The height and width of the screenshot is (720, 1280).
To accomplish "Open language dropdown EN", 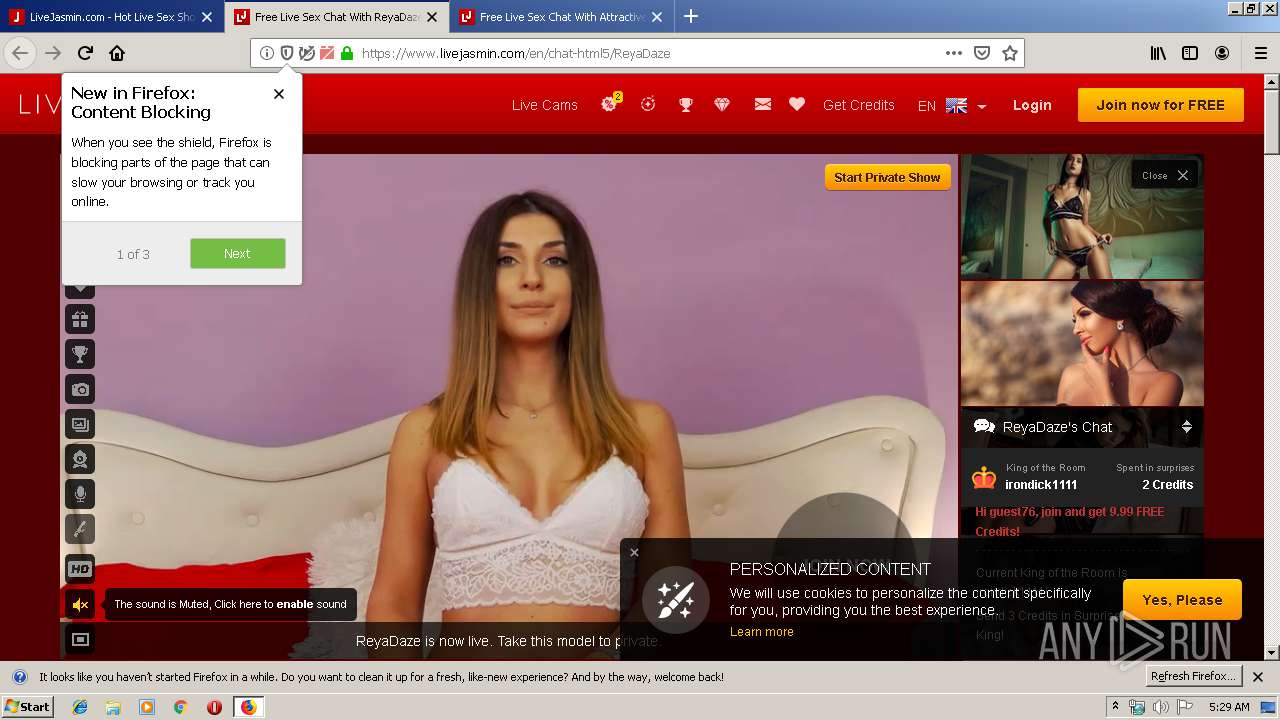I will point(951,105).
